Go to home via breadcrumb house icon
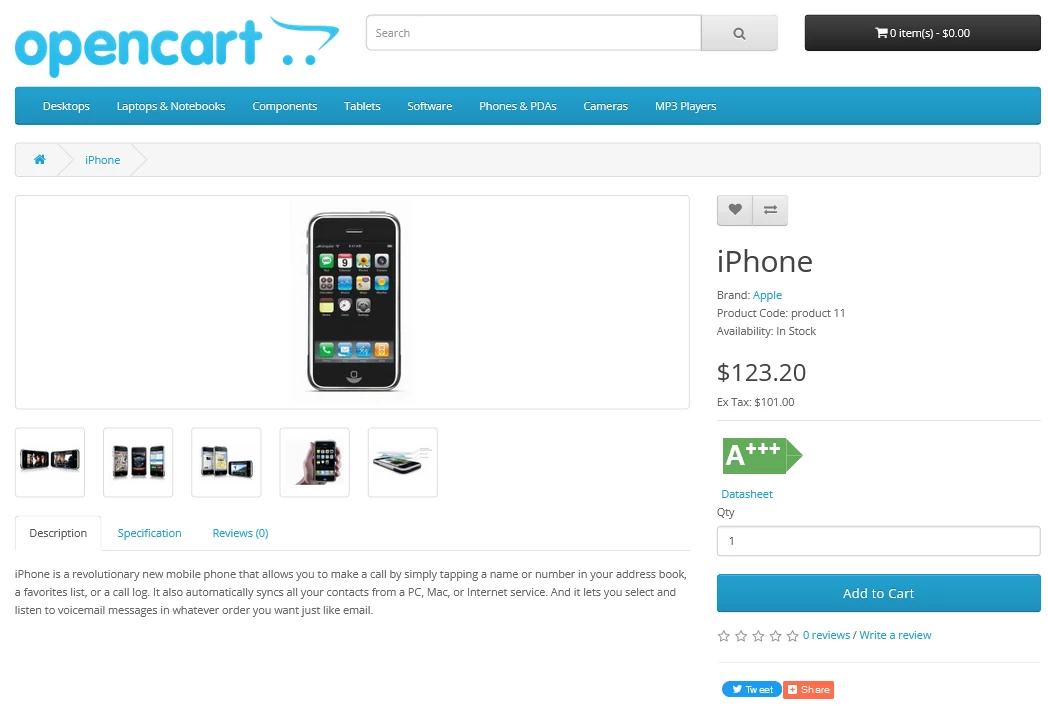 coord(40,160)
